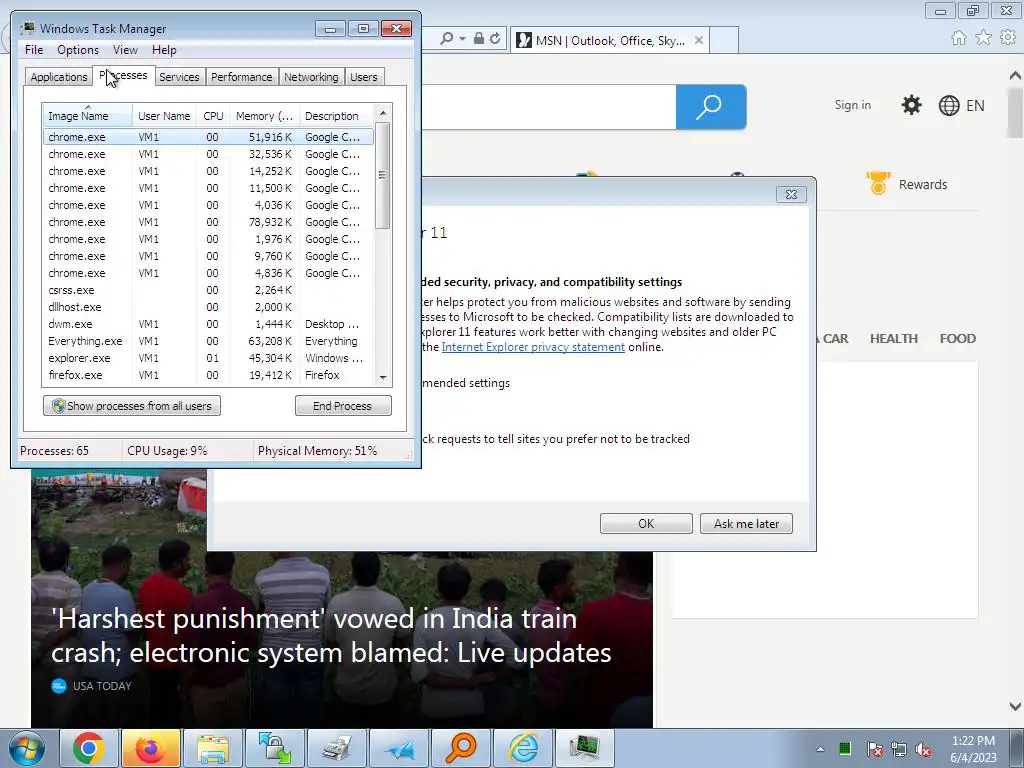Open Google Chrome from the taskbar

89,748
